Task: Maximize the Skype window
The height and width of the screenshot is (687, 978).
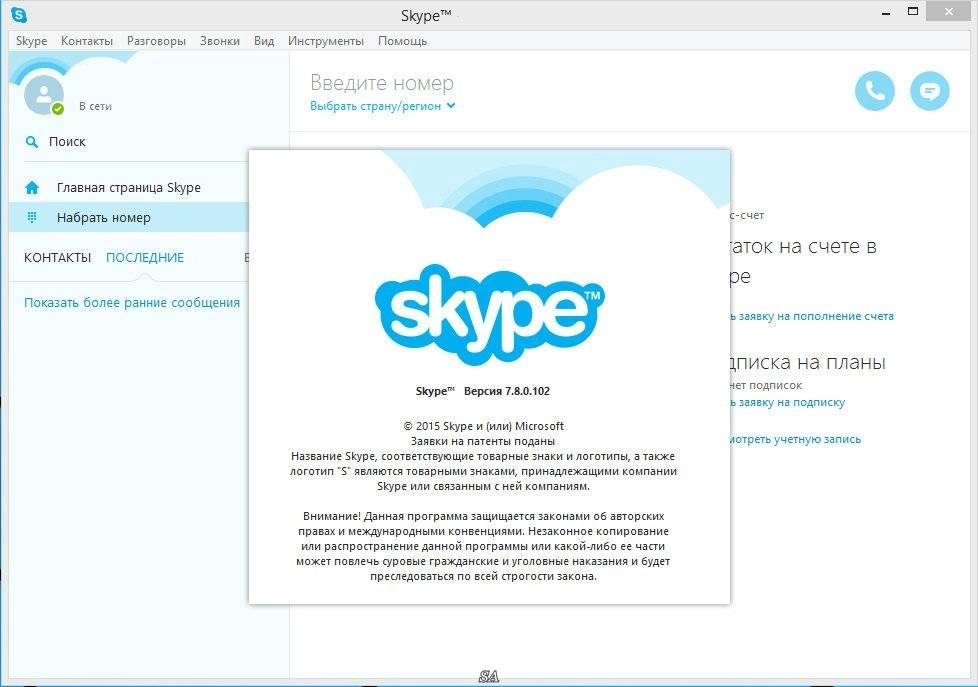Action: pos(913,11)
